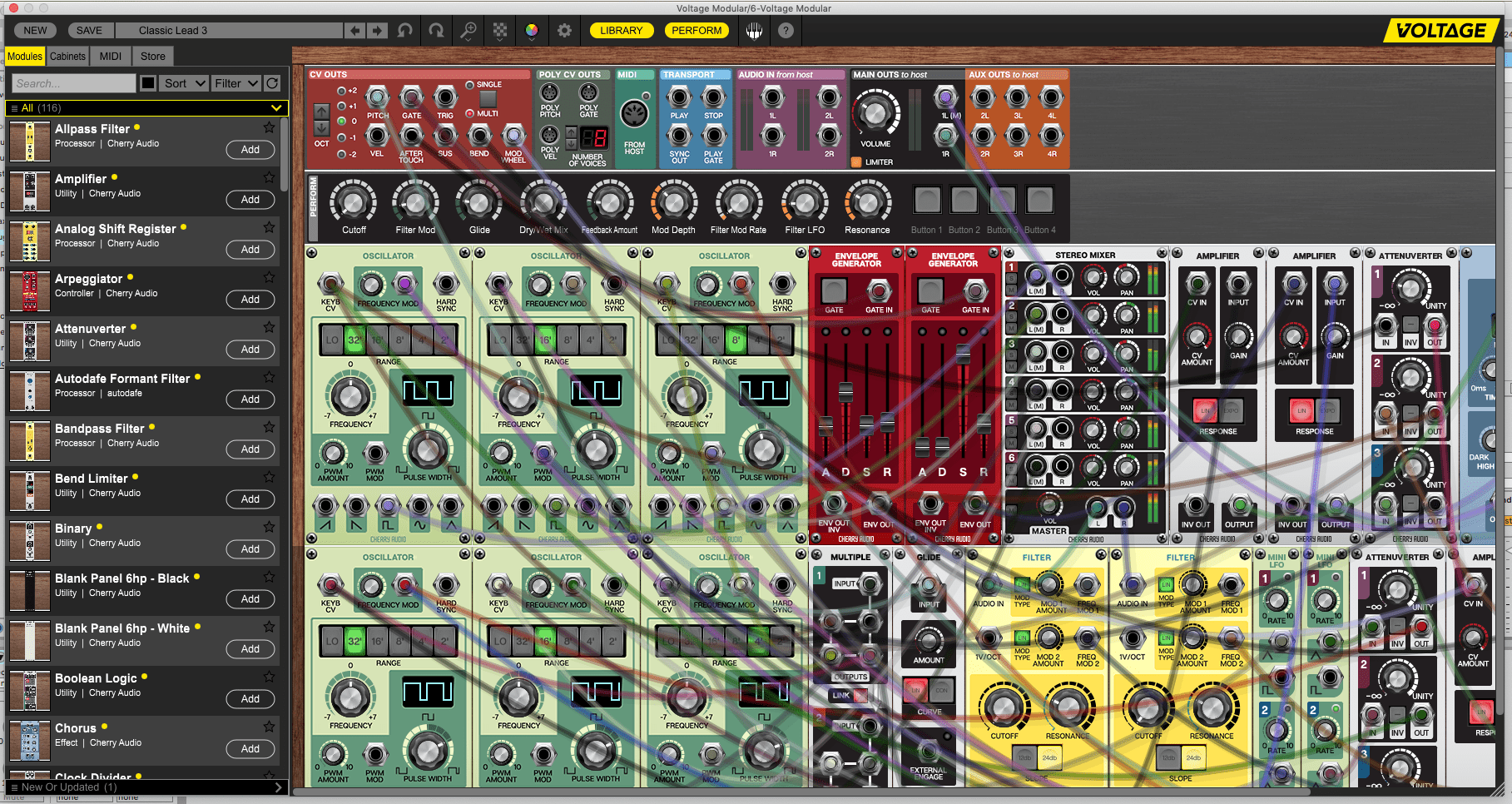This screenshot has height=804, width=1512.
Task: Click the SAVE button
Action: click(x=89, y=31)
